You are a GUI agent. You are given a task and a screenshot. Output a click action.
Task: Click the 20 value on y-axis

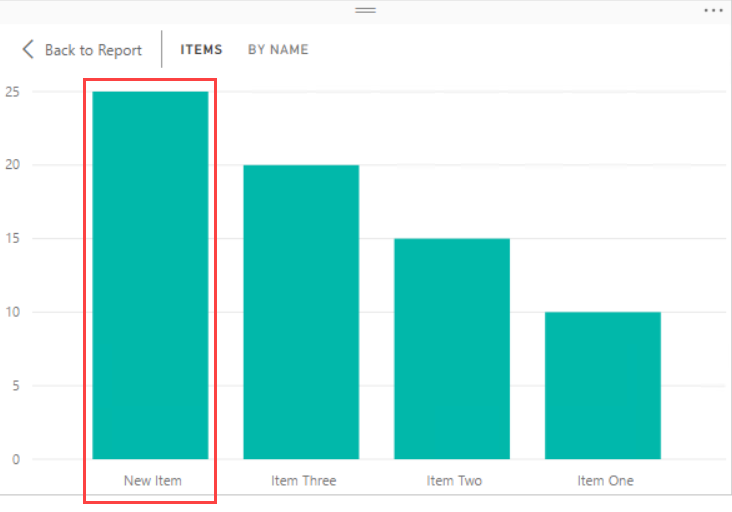click(13, 165)
